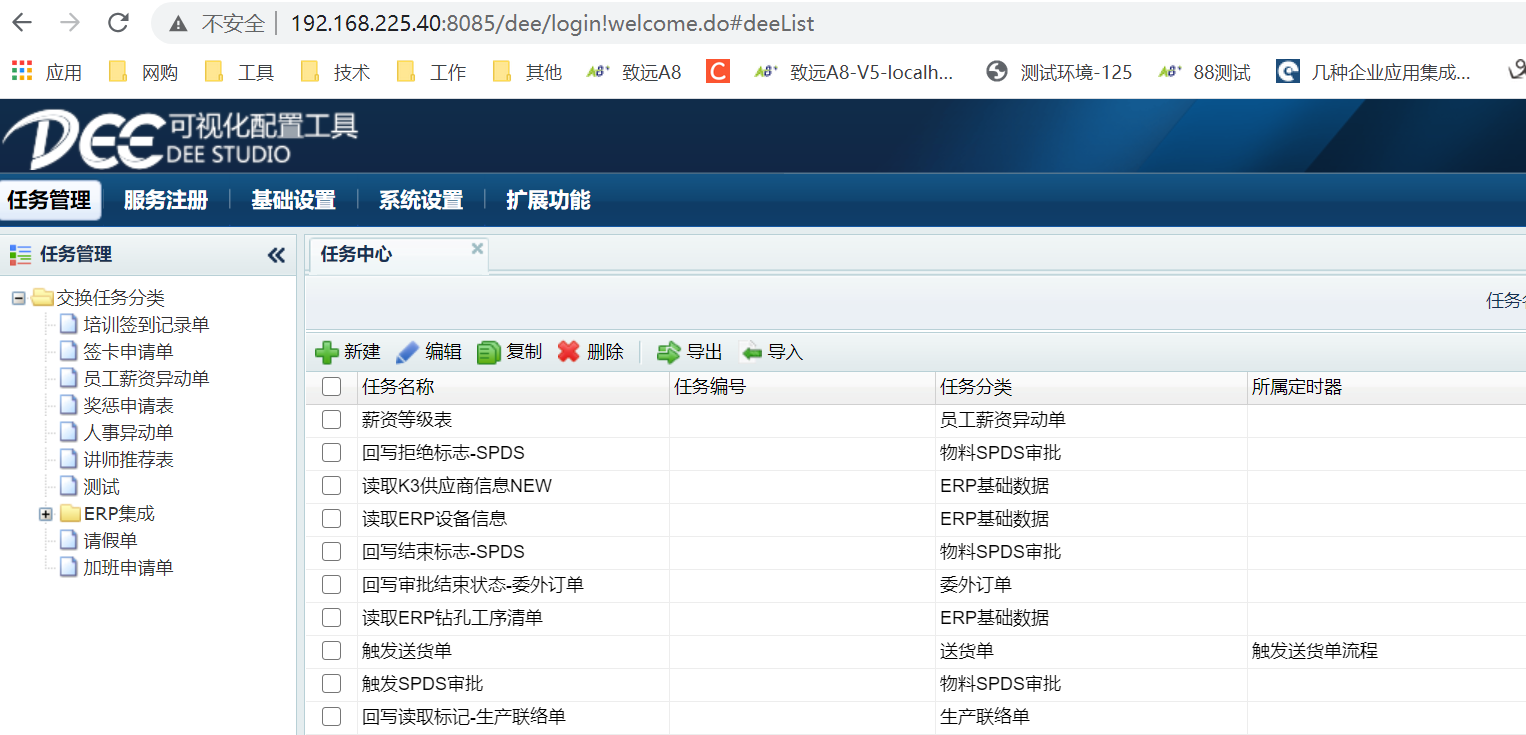1526x735 pixels.
Task: Click the browser address bar URL
Action: coord(550,23)
